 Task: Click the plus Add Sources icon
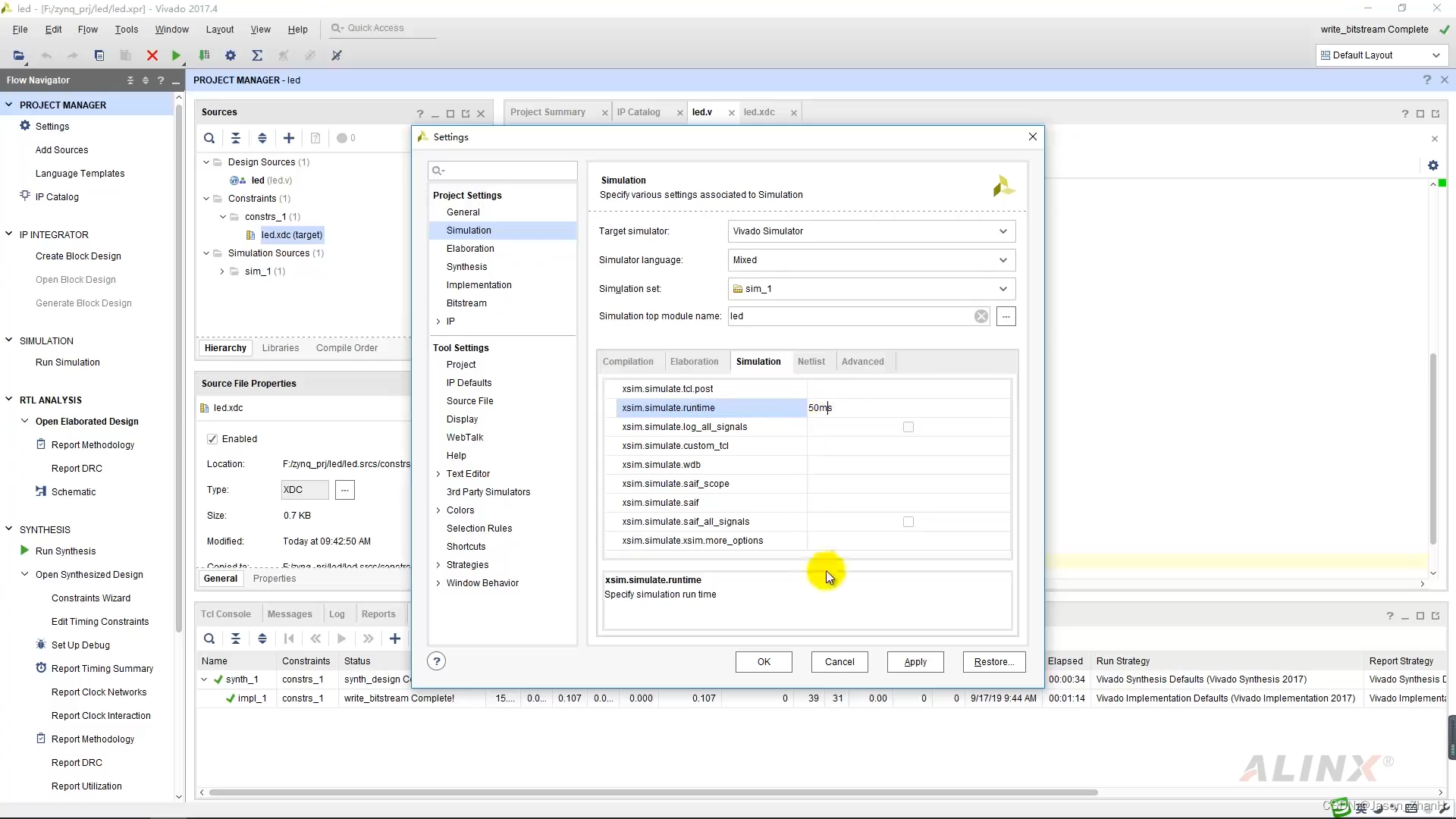(288, 138)
